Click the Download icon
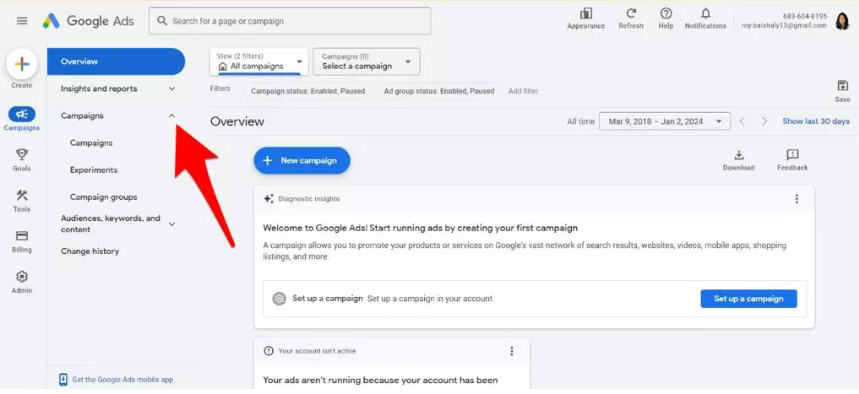This screenshot has width=859, height=394. (x=738, y=155)
